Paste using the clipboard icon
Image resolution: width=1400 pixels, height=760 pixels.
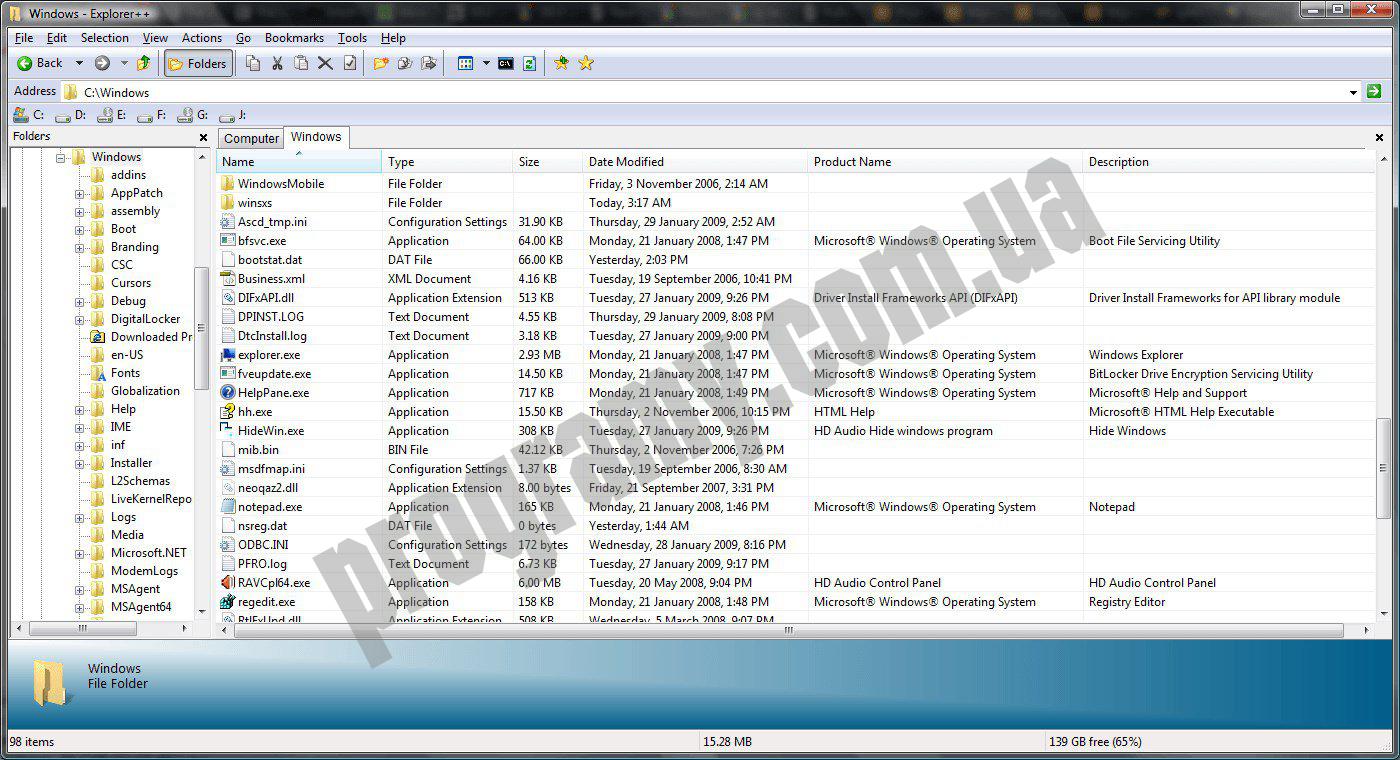coord(301,63)
